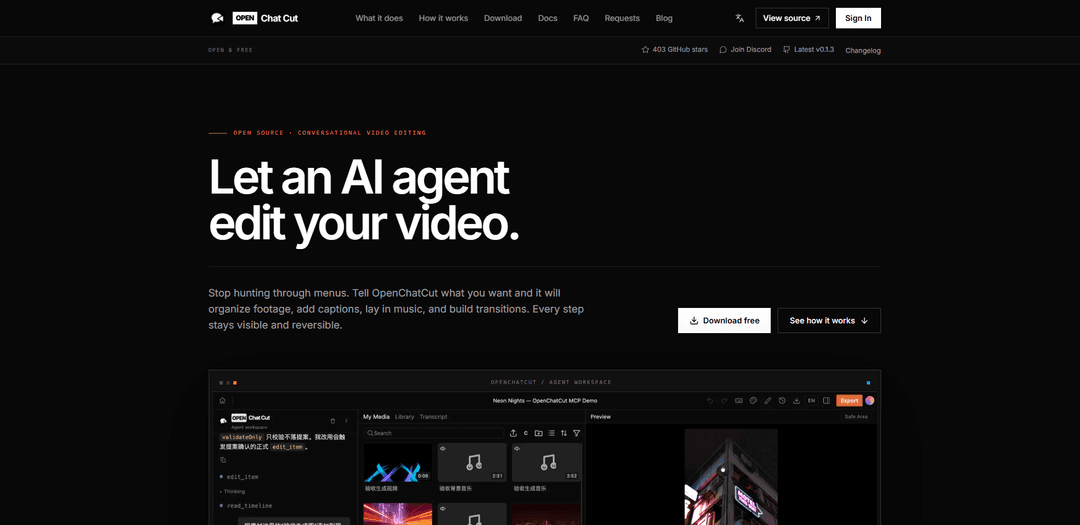Click the upload icon next to media search
The width and height of the screenshot is (1080, 525).
[x=513, y=433]
